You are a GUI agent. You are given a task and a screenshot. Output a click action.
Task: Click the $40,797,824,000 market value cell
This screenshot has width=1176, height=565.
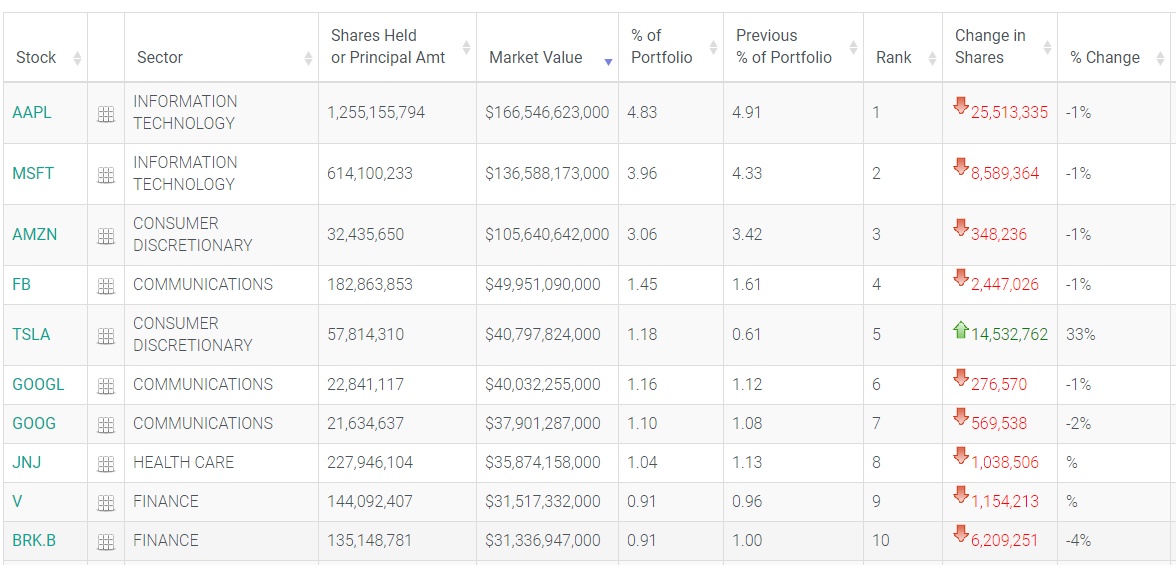point(543,335)
